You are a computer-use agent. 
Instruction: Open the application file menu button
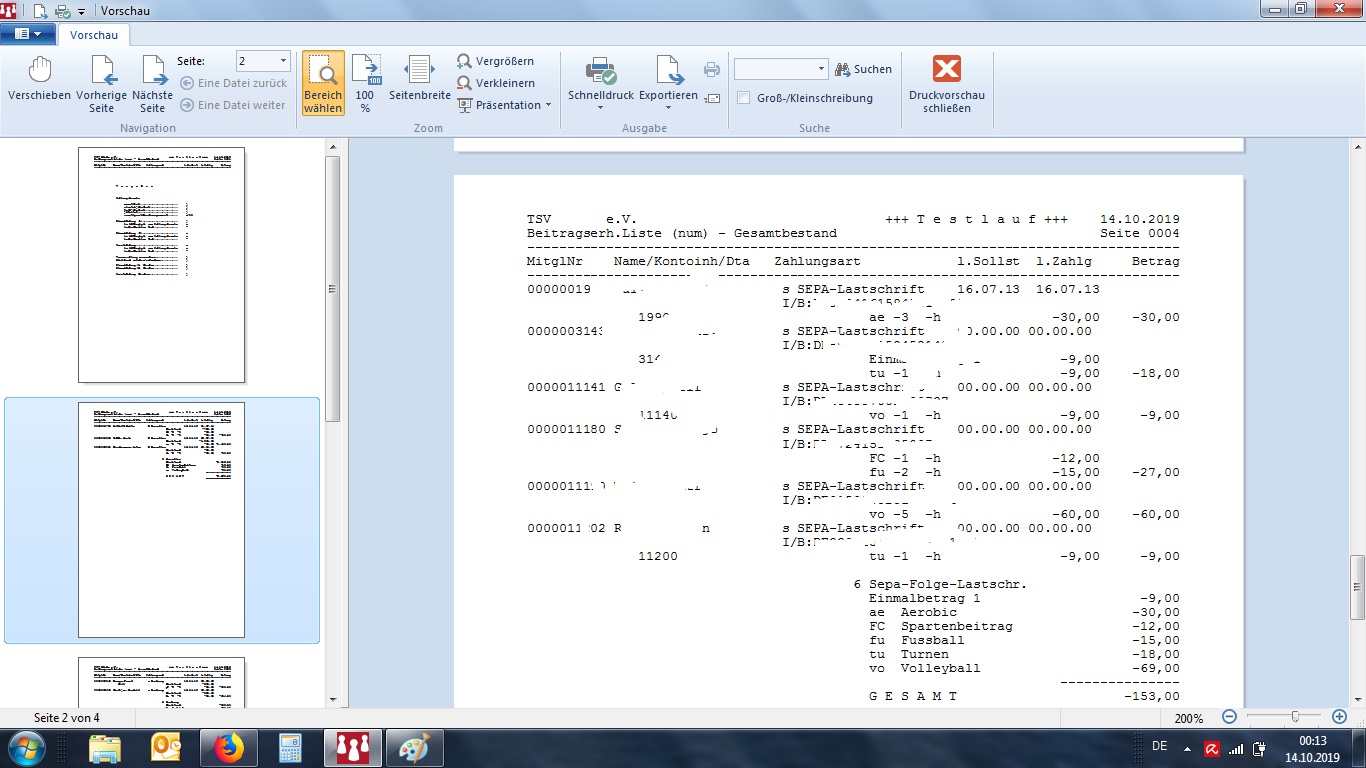coord(28,34)
